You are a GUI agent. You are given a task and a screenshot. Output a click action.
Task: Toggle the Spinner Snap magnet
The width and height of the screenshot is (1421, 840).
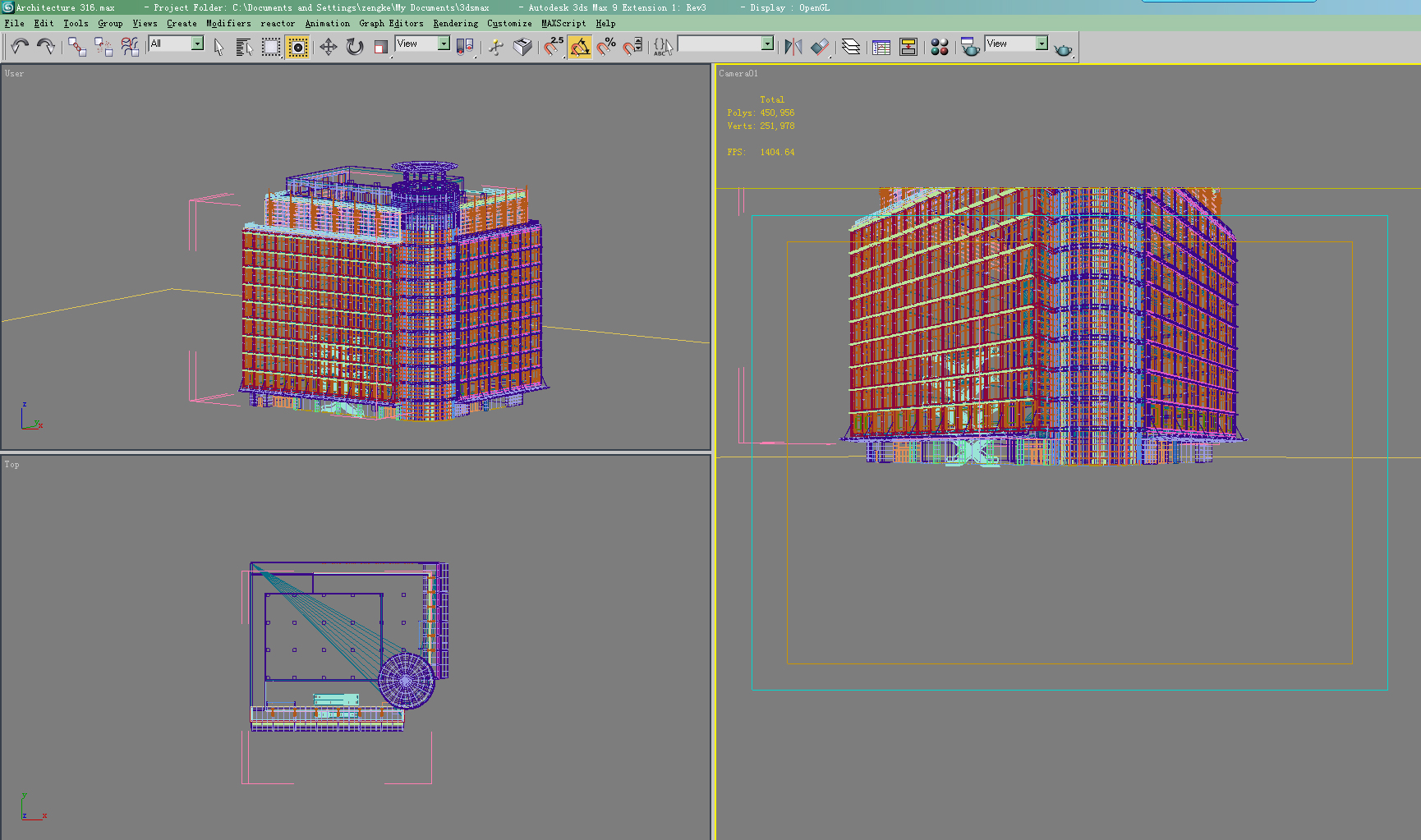(632, 47)
